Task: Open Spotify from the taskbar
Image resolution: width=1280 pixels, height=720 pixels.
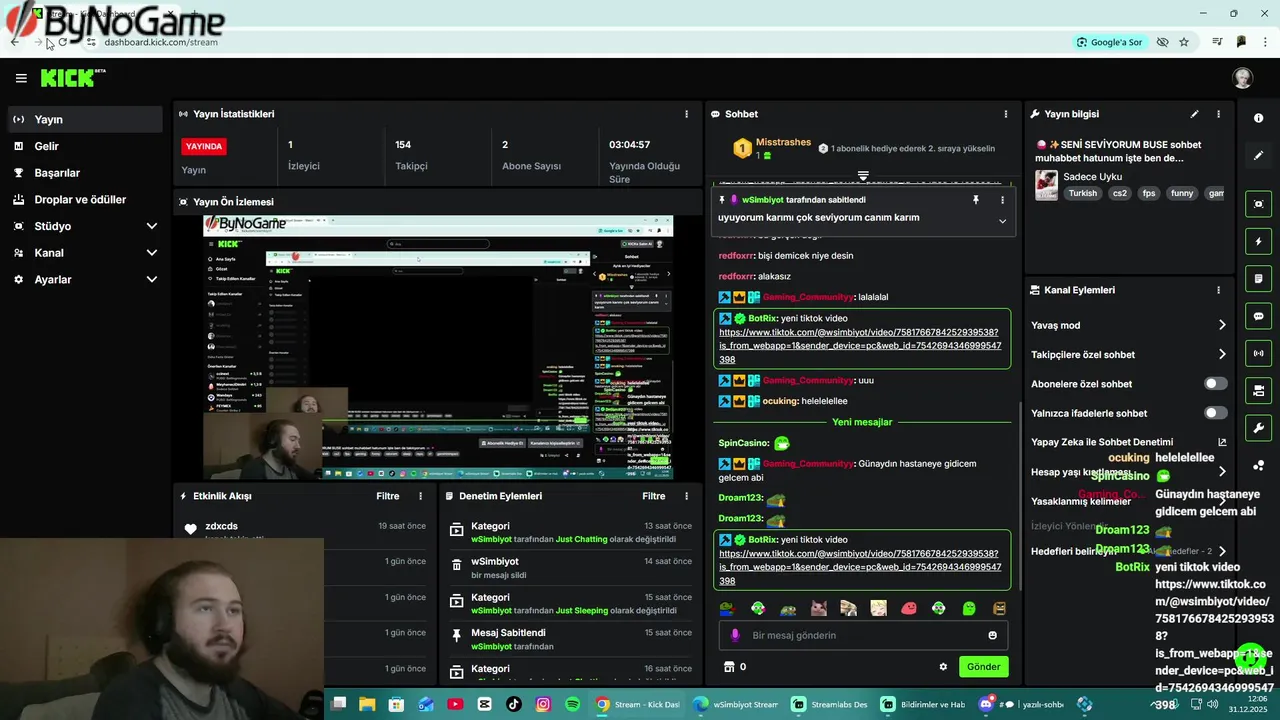Action: click(572, 704)
